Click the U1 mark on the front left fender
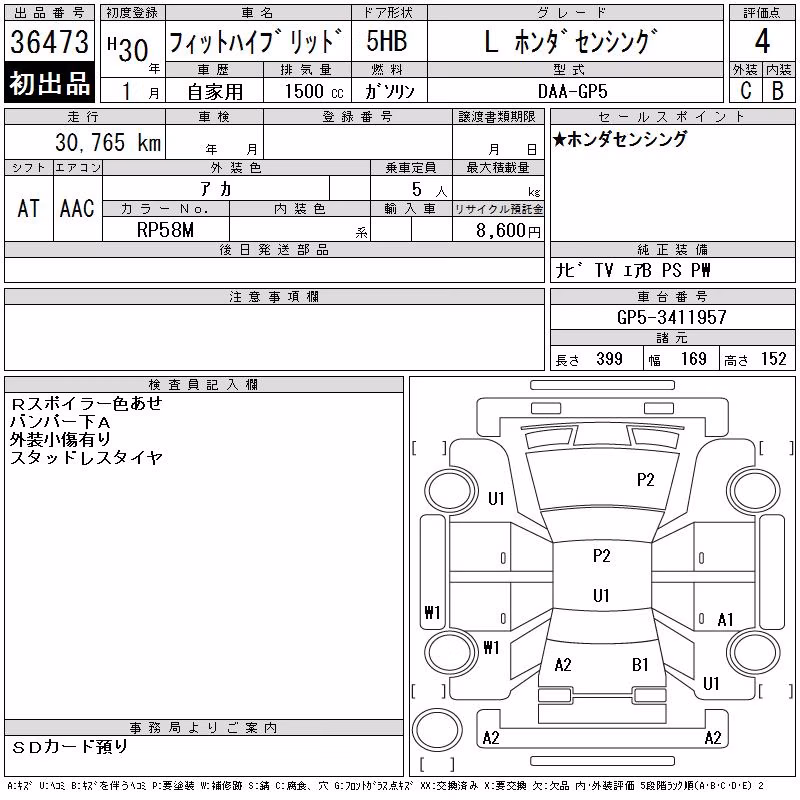Screen dimensions: 800x800 pyautogui.click(x=496, y=498)
